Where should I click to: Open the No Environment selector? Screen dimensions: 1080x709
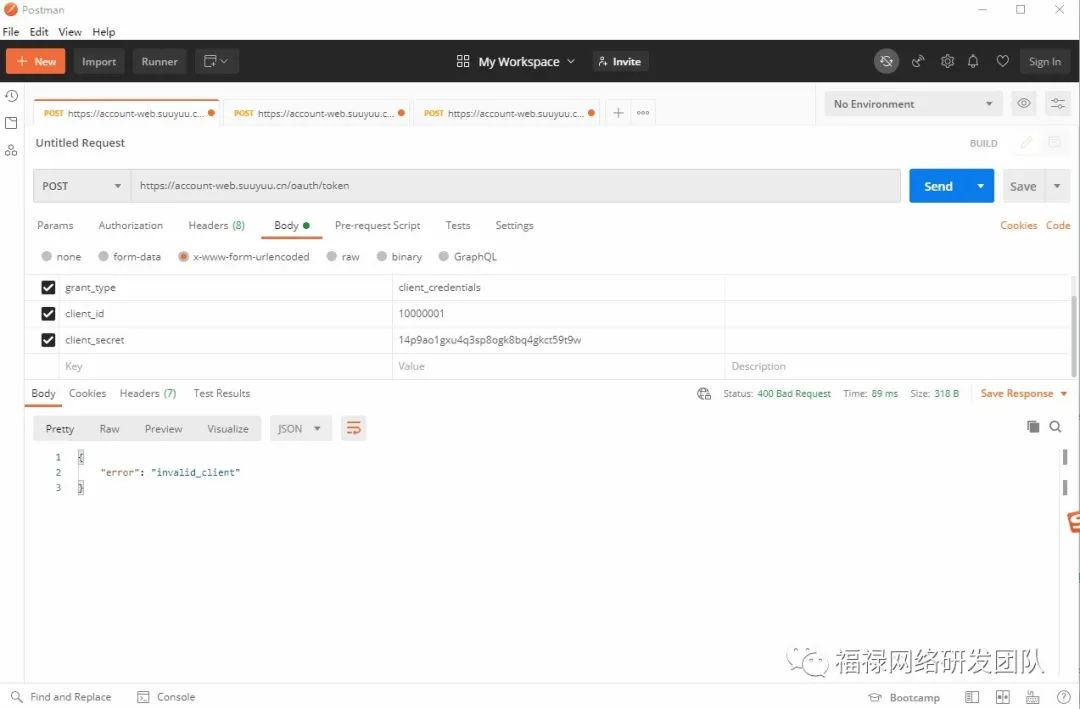pyautogui.click(x=913, y=104)
